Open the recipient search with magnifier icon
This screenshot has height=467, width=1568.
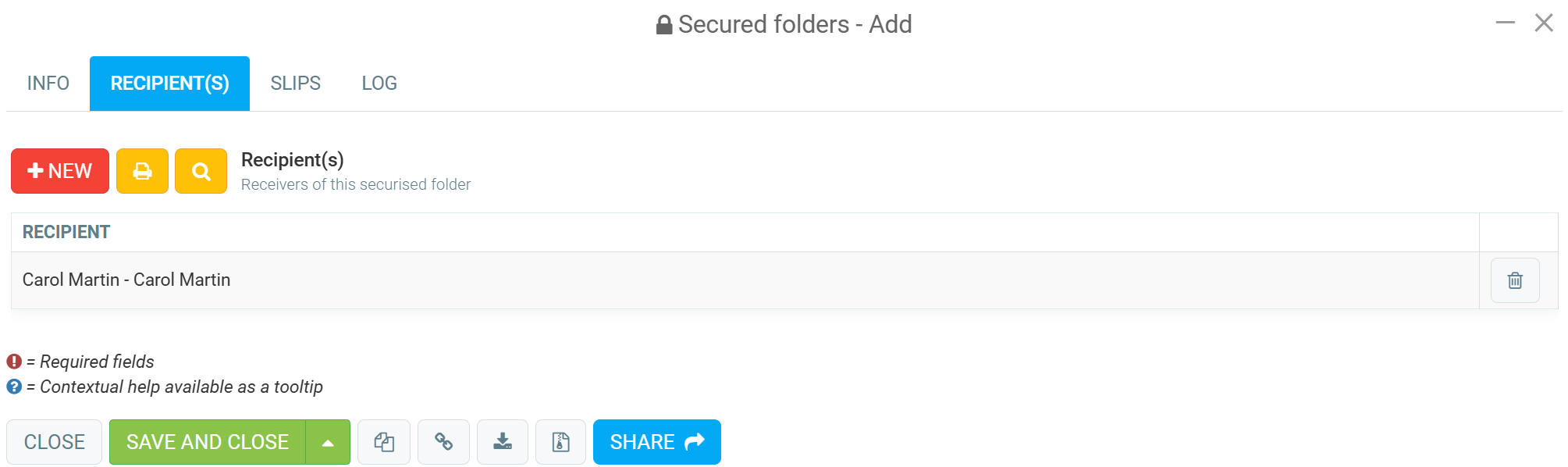(201, 171)
